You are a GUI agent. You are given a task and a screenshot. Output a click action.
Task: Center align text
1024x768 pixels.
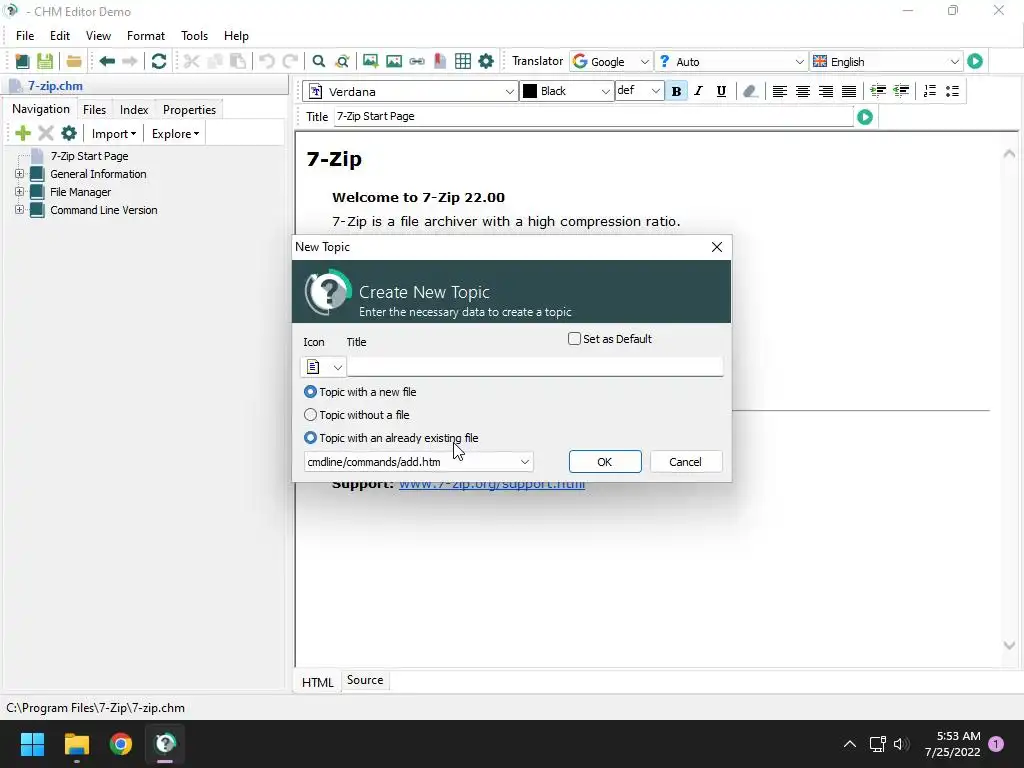[x=803, y=91]
